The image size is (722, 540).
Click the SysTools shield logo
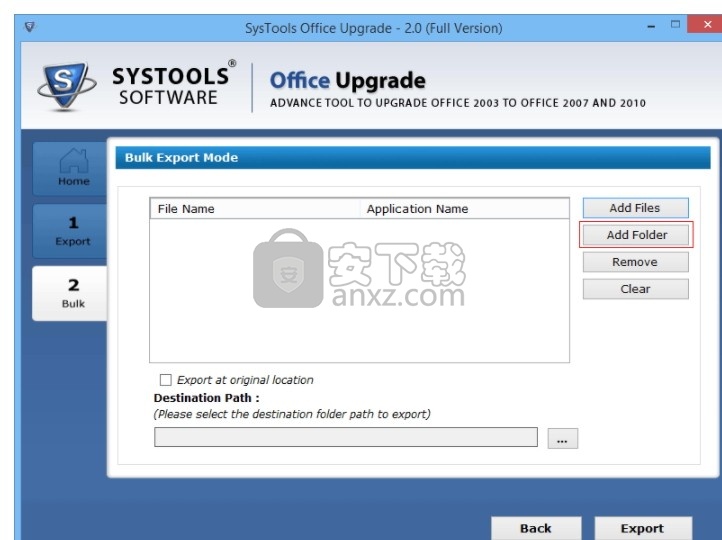[x=67, y=86]
